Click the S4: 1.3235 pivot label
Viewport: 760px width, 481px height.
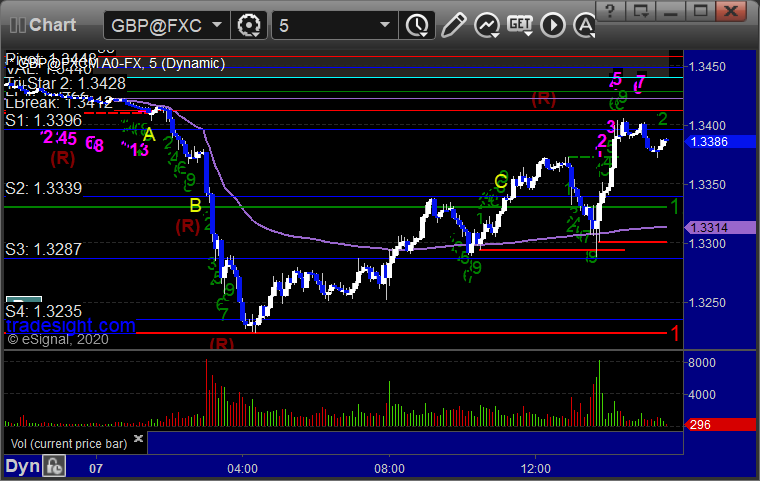click(44, 311)
